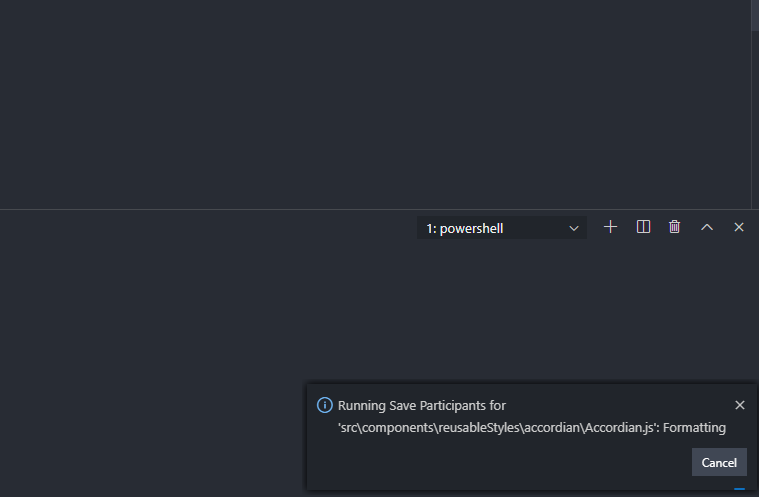Dismiss the Save Participants notification

(740, 405)
